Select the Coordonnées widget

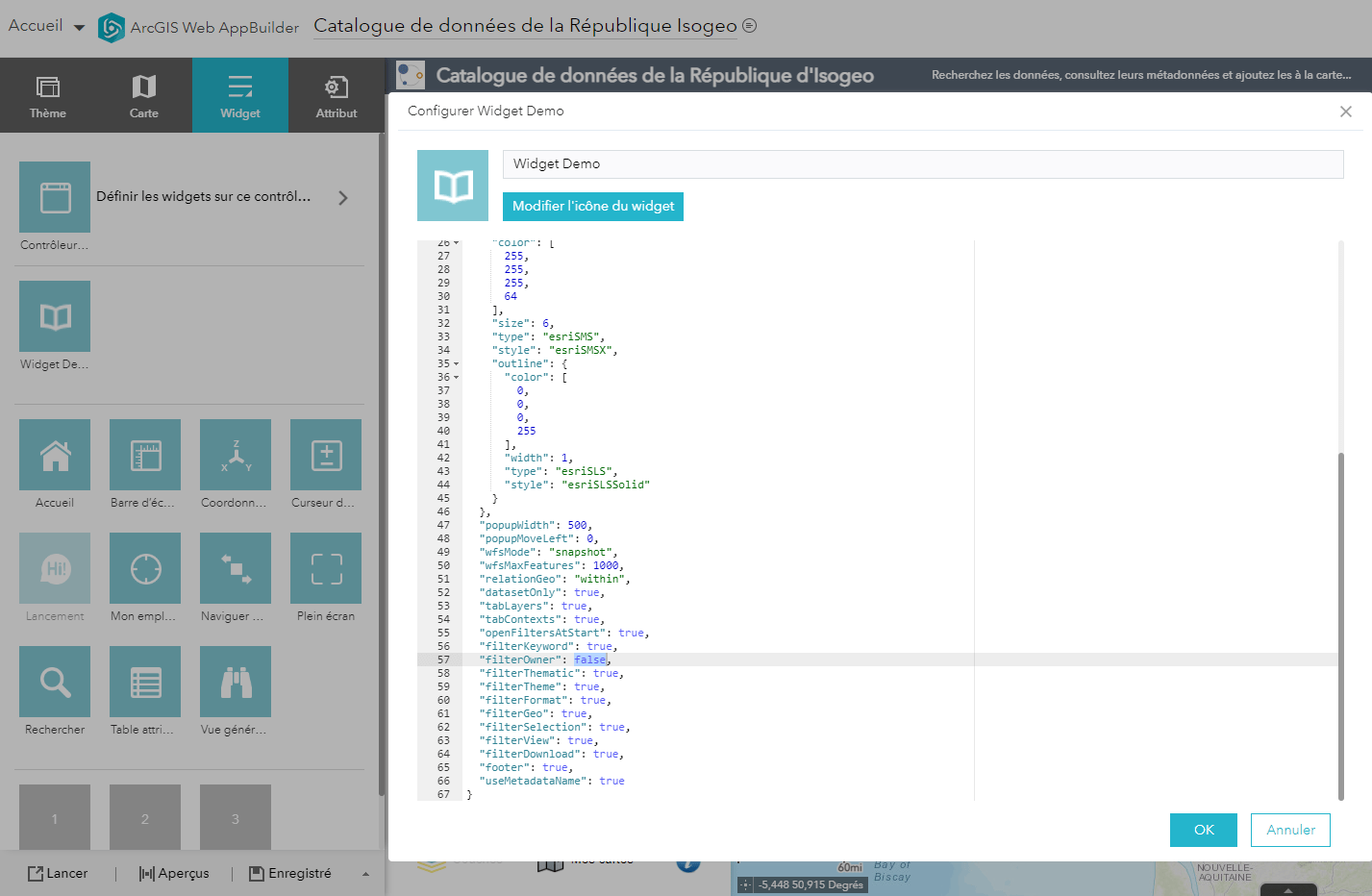coord(236,455)
